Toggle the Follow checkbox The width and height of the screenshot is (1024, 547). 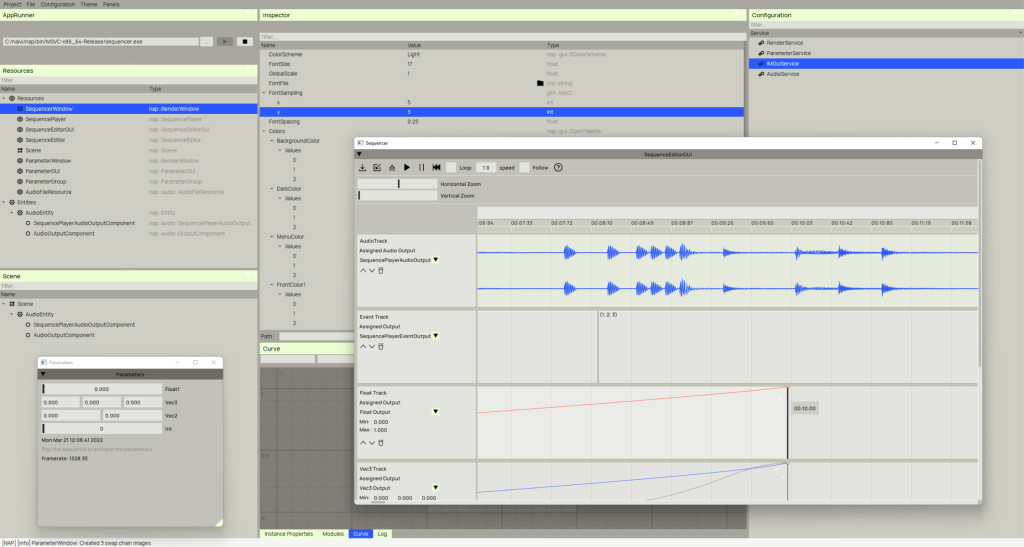(x=524, y=168)
